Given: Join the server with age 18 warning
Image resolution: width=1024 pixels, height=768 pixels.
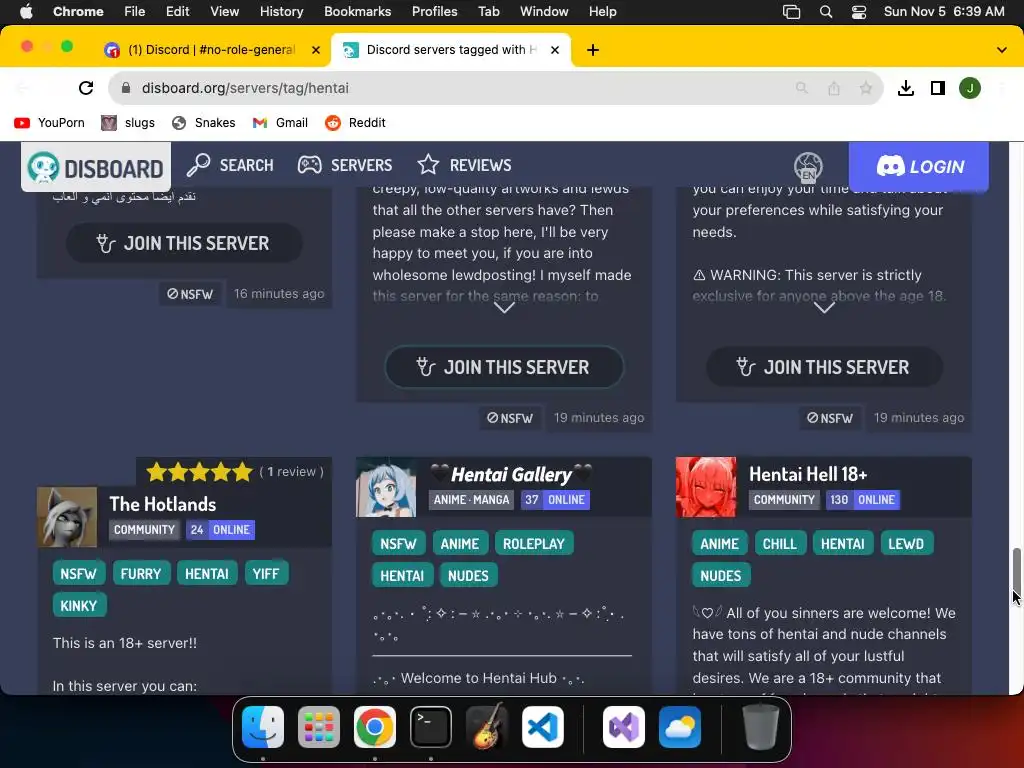Looking at the screenshot, I should [x=824, y=367].
